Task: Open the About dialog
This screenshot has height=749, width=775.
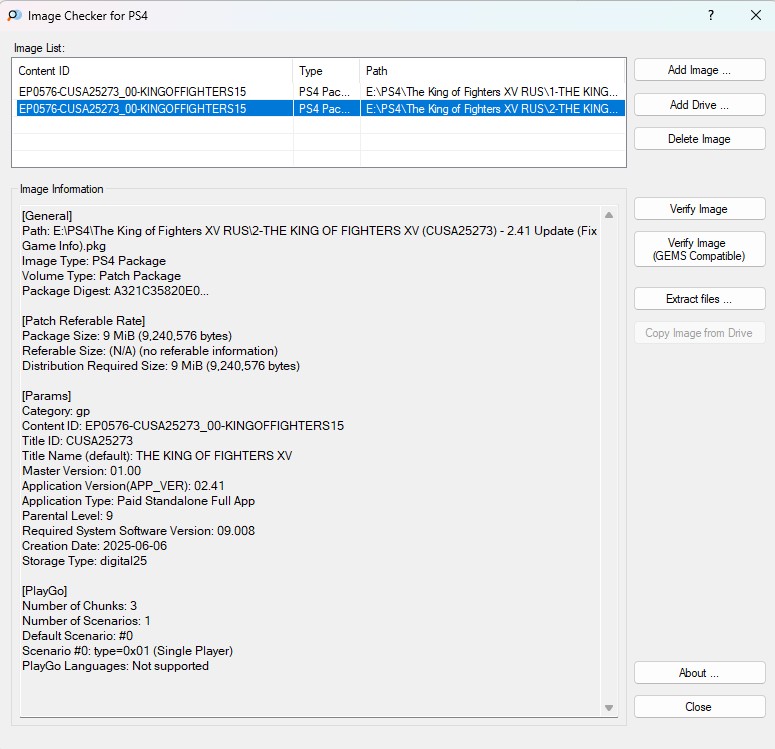Action: tap(699, 673)
